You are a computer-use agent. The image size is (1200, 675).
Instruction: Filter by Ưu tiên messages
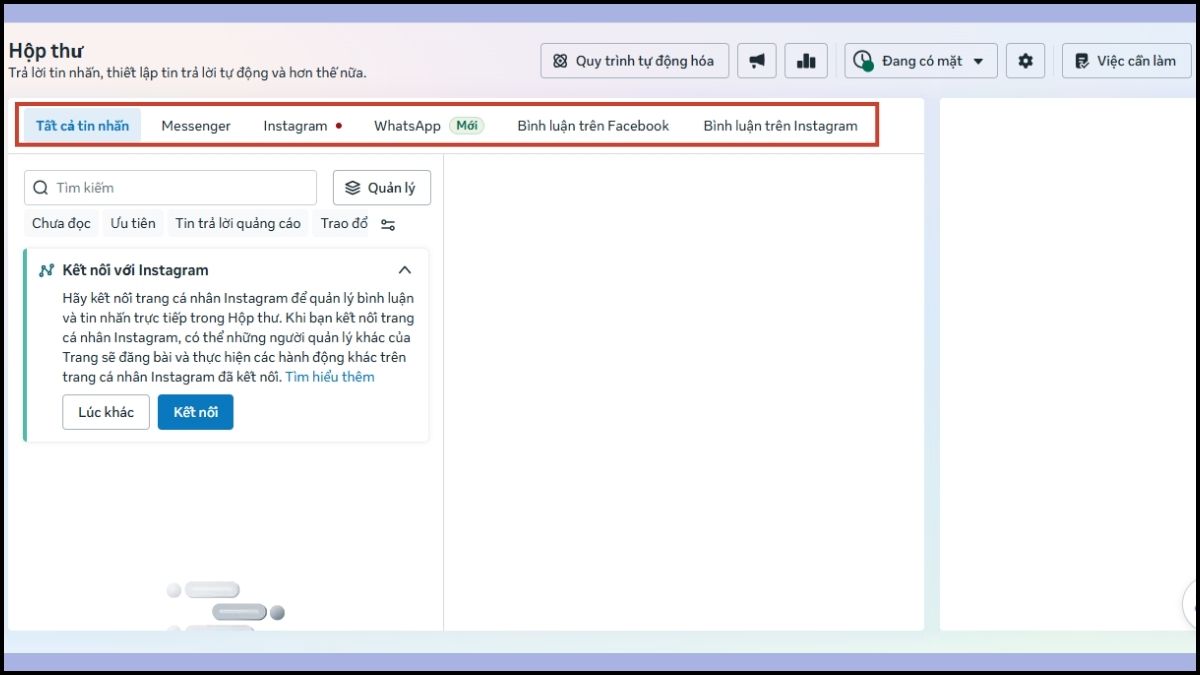(133, 223)
